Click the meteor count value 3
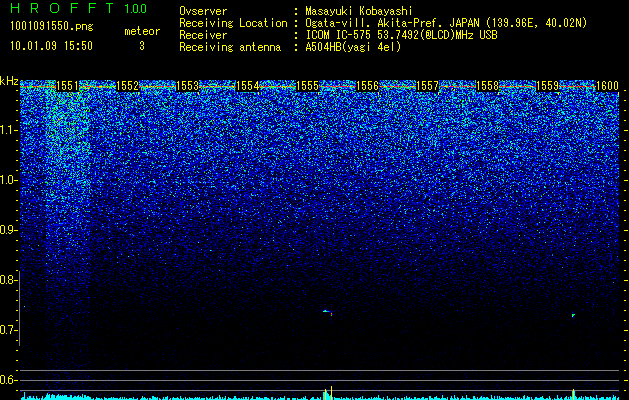 tap(142, 46)
